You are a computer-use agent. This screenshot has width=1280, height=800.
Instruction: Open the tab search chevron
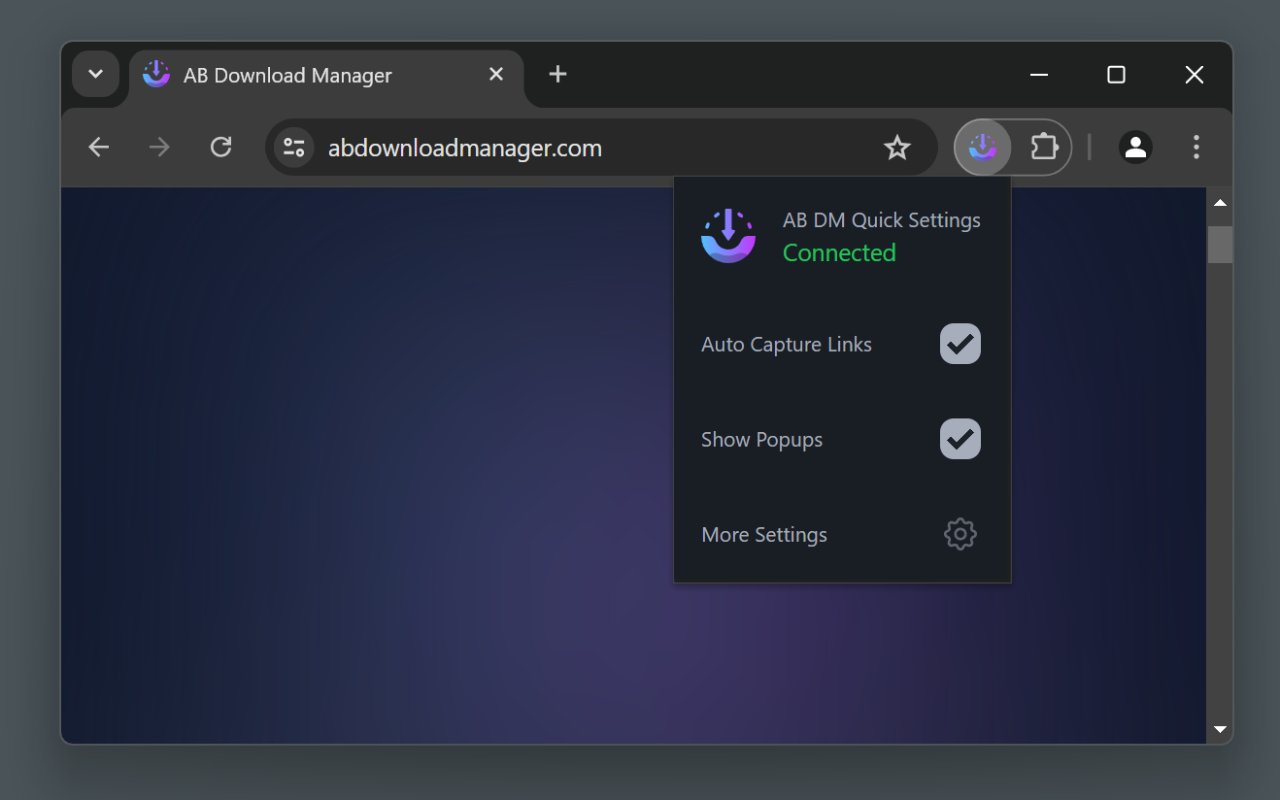click(95, 74)
